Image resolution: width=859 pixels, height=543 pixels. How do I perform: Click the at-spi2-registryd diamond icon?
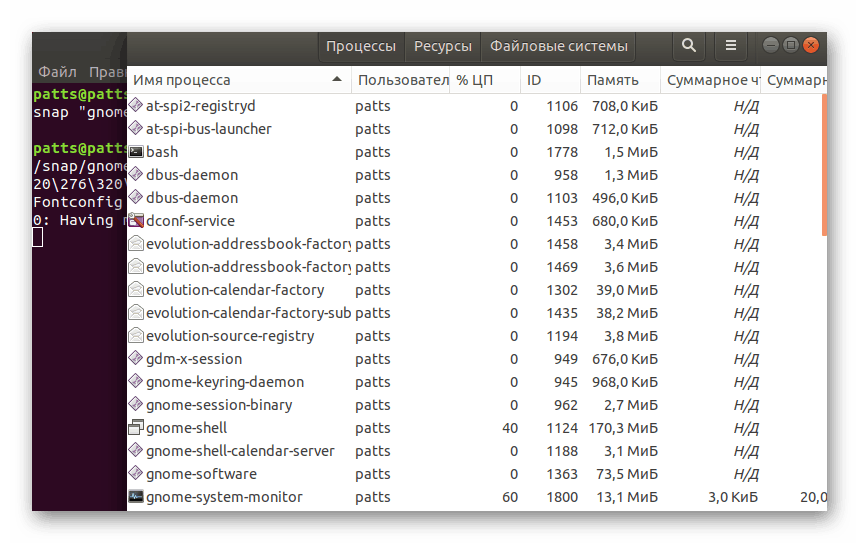coord(136,106)
